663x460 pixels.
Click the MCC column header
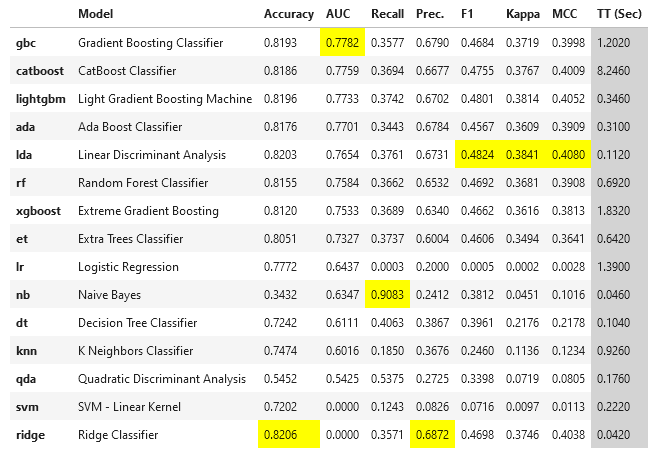[x=564, y=14]
